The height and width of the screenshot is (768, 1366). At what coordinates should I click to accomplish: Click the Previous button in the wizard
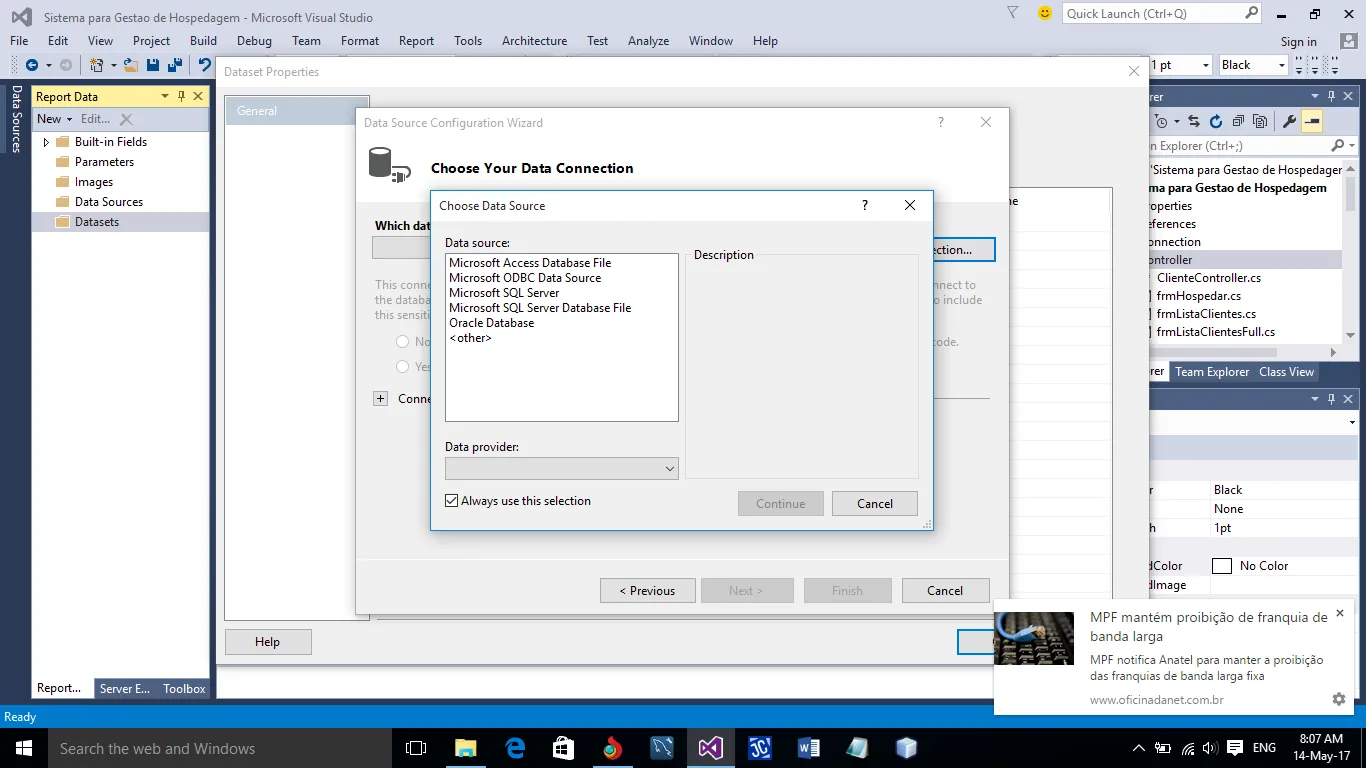[x=647, y=591]
